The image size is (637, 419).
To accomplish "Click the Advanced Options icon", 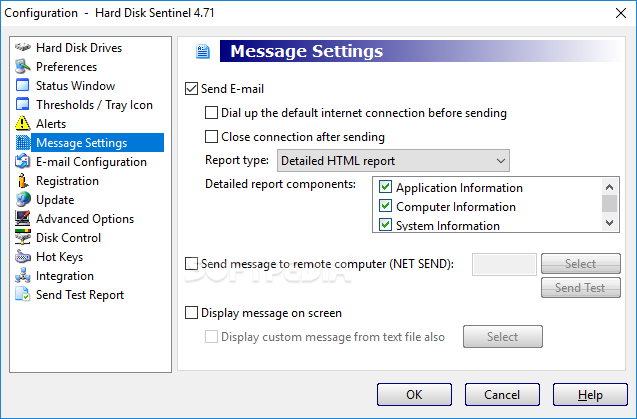I will click(23, 218).
